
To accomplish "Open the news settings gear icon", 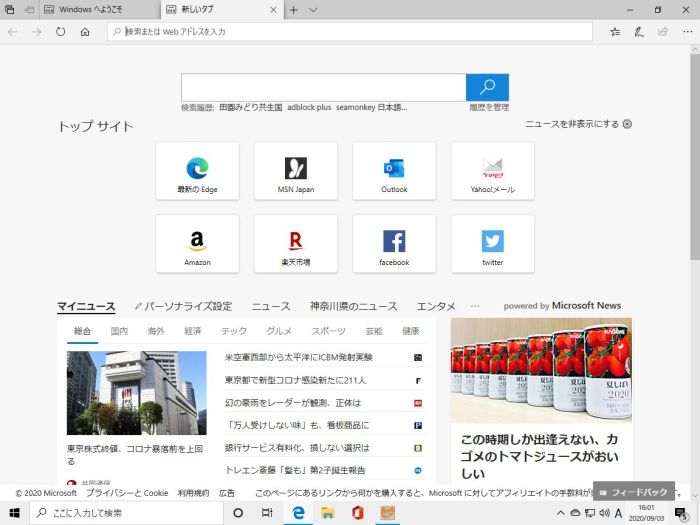I will [627, 124].
